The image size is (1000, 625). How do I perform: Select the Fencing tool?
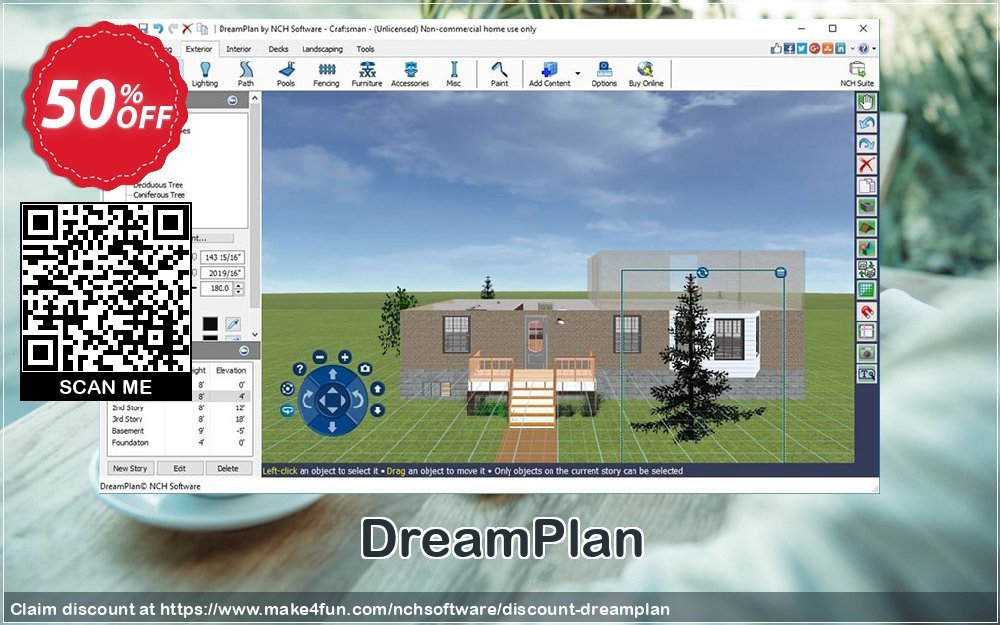coord(326,74)
